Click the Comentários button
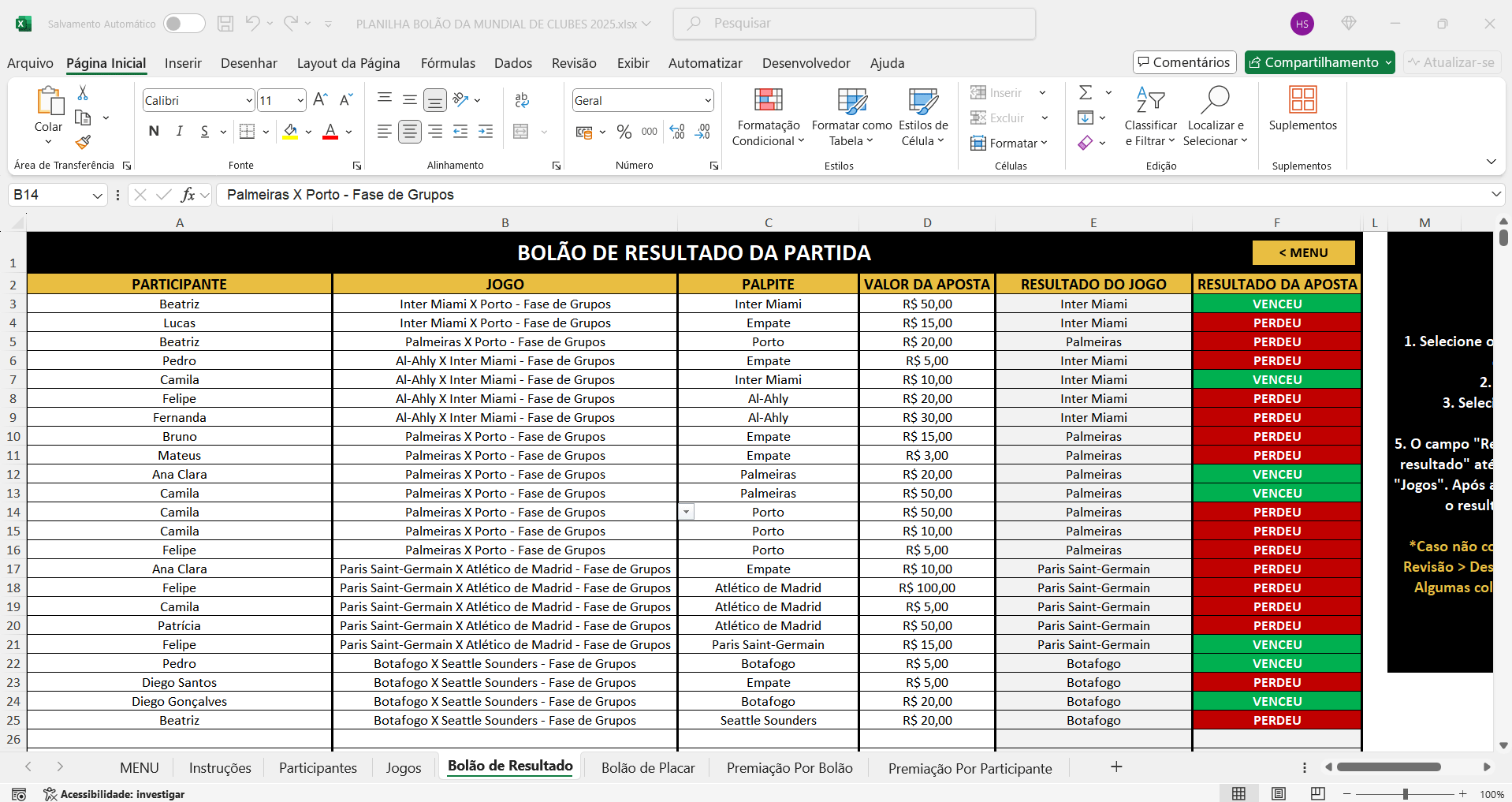This screenshot has width=1512, height=802. tap(1184, 62)
